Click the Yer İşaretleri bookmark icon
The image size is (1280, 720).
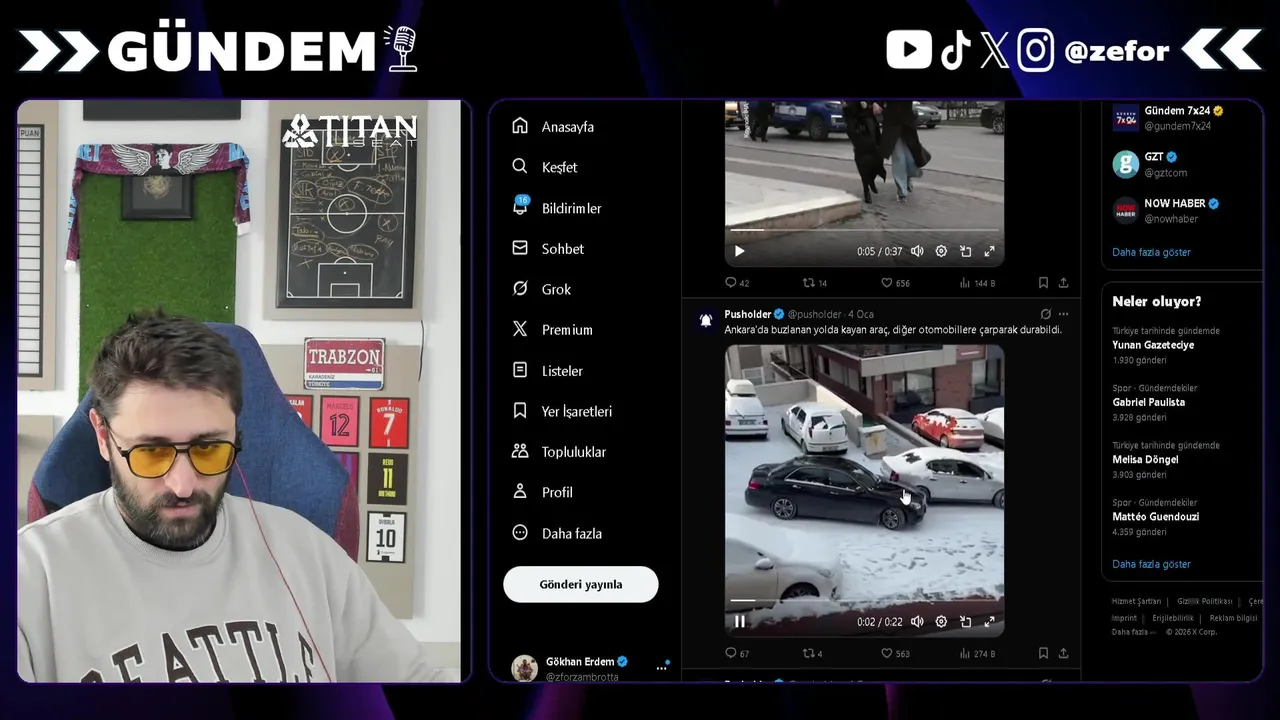(x=520, y=410)
